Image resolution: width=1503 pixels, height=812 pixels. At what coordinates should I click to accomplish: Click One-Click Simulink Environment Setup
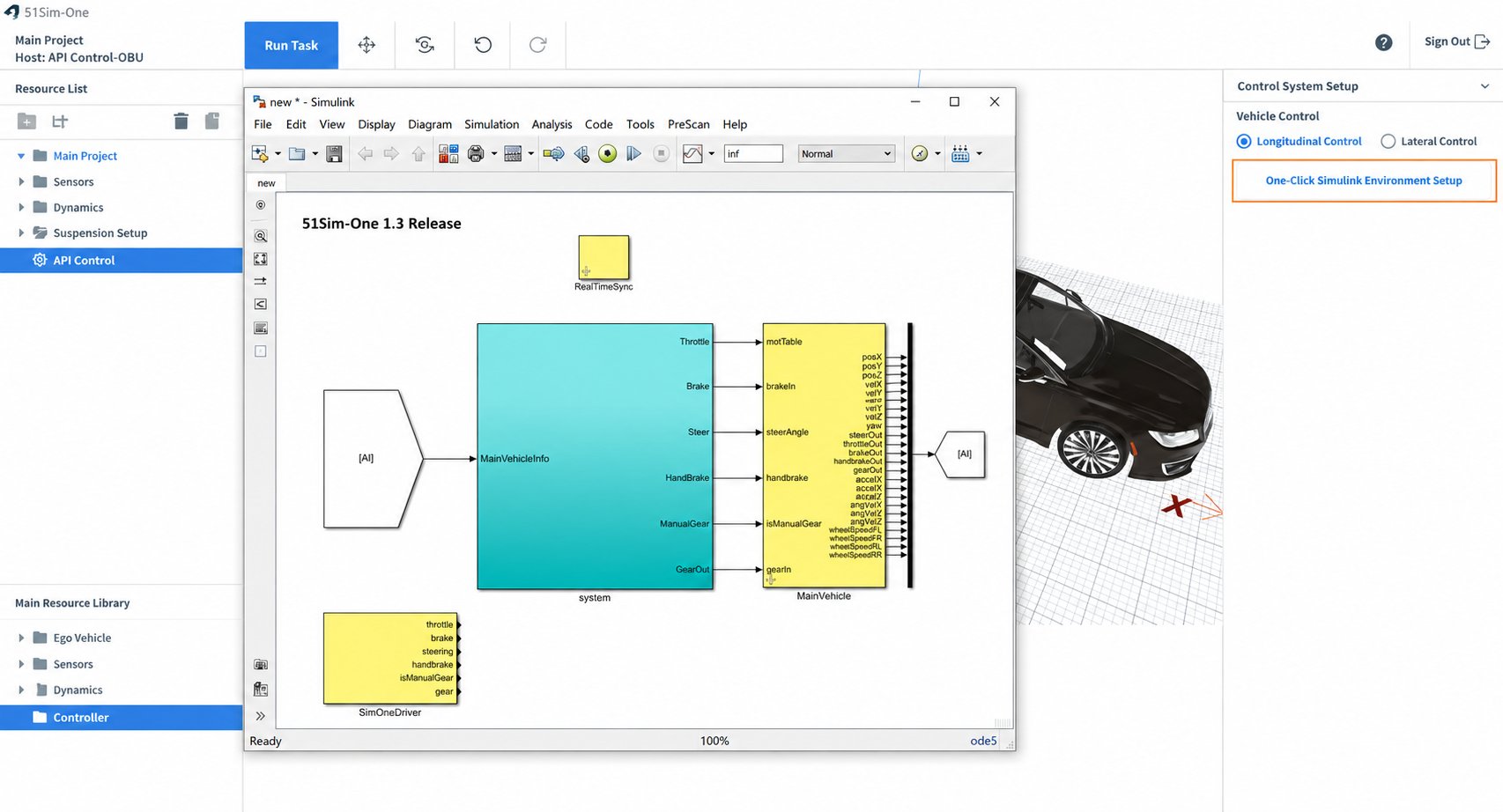coord(1364,181)
